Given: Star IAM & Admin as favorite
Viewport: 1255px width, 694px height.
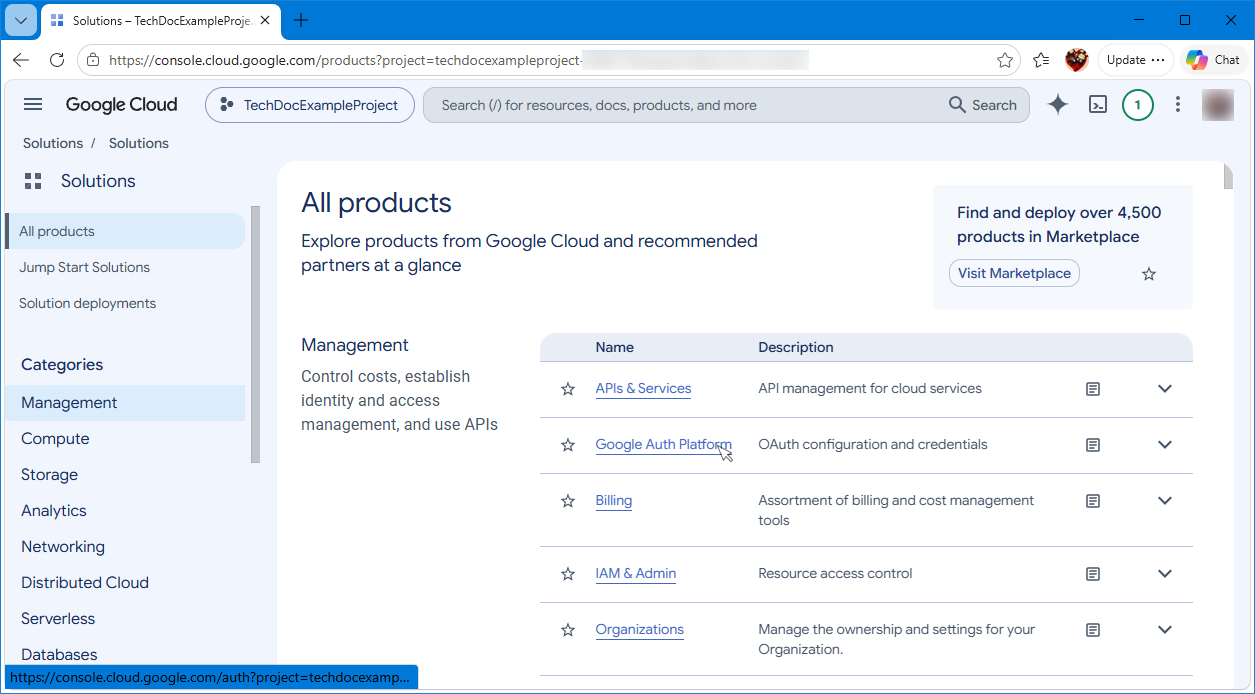Looking at the screenshot, I should (568, 574).
